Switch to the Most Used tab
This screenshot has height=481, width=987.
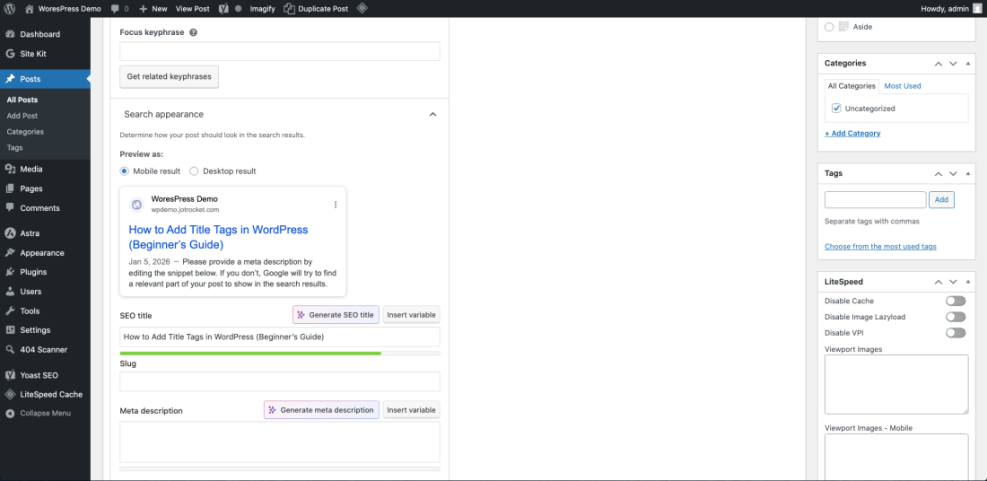coord(903,86)
